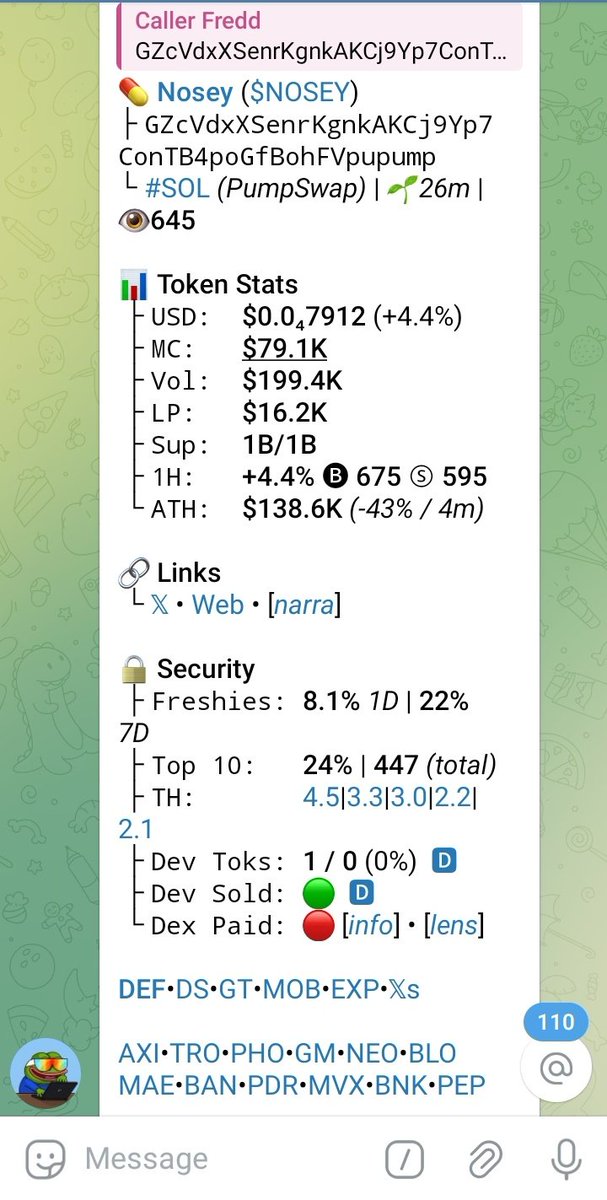Screen dimensions: 607x1200
Task: Open the Web link
Action: tap(218, 605)
